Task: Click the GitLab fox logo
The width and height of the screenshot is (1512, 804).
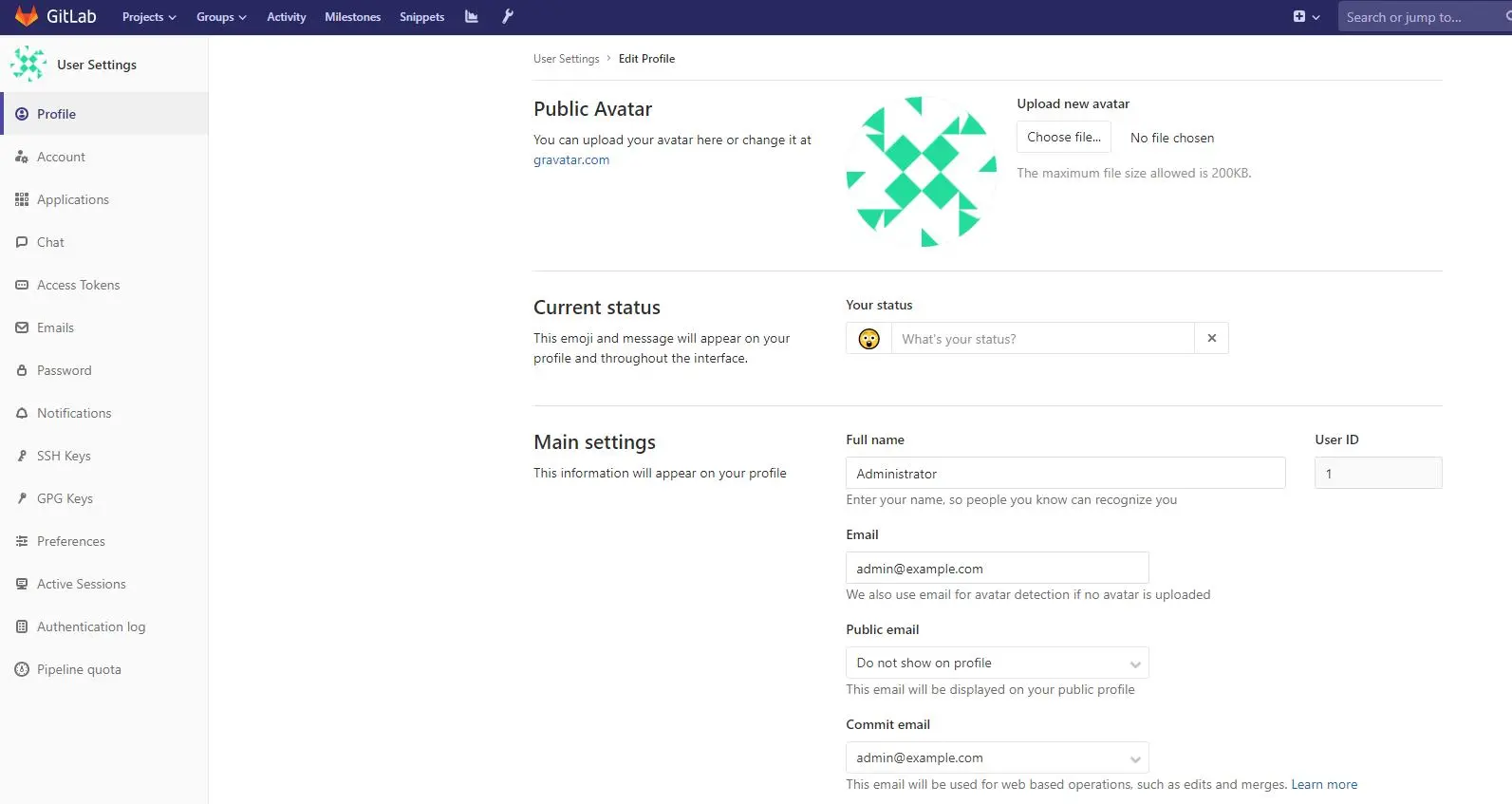Action: tap(27, 16)
